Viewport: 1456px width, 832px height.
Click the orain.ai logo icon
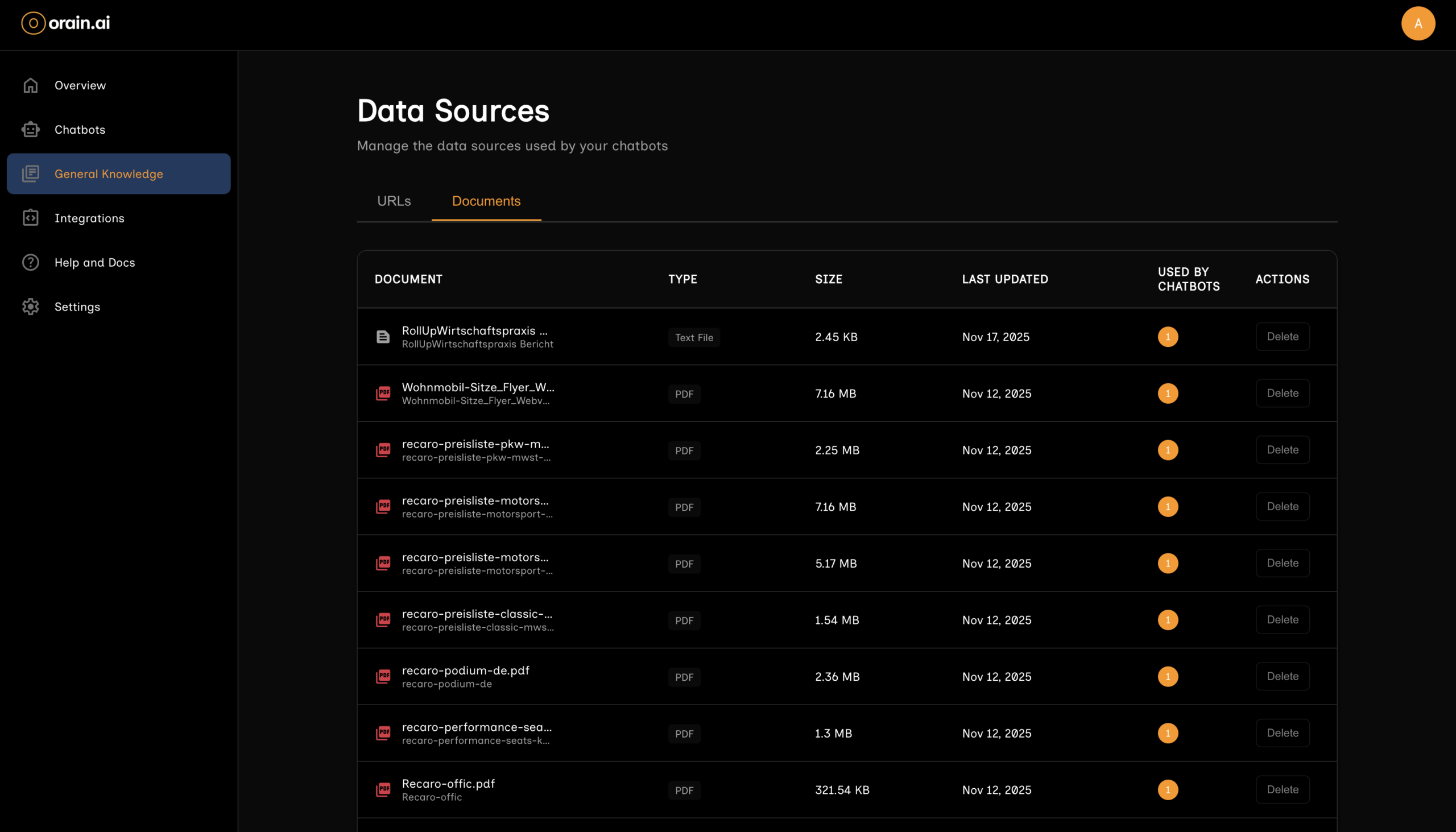(x=33, y=23)
